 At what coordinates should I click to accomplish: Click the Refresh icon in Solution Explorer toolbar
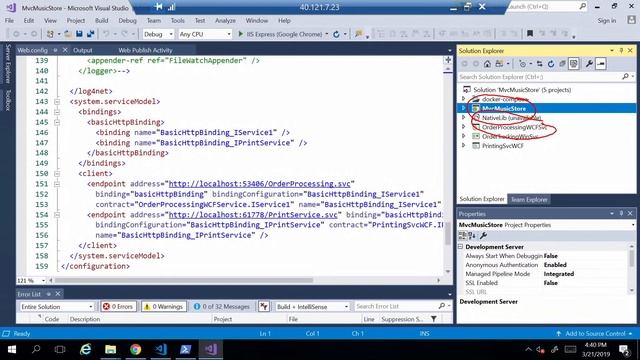pos(551,64)
